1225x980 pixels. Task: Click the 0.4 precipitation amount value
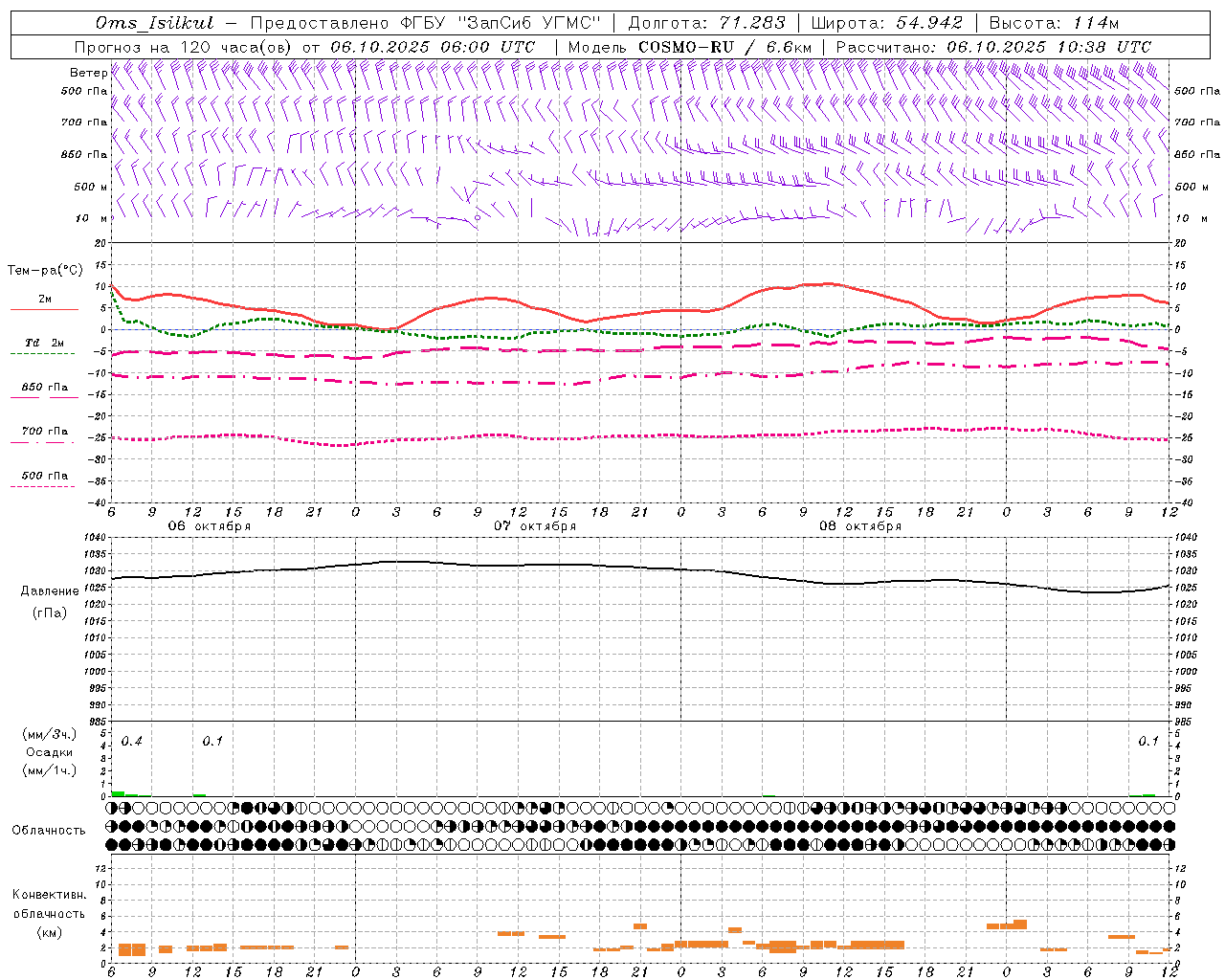132,742
